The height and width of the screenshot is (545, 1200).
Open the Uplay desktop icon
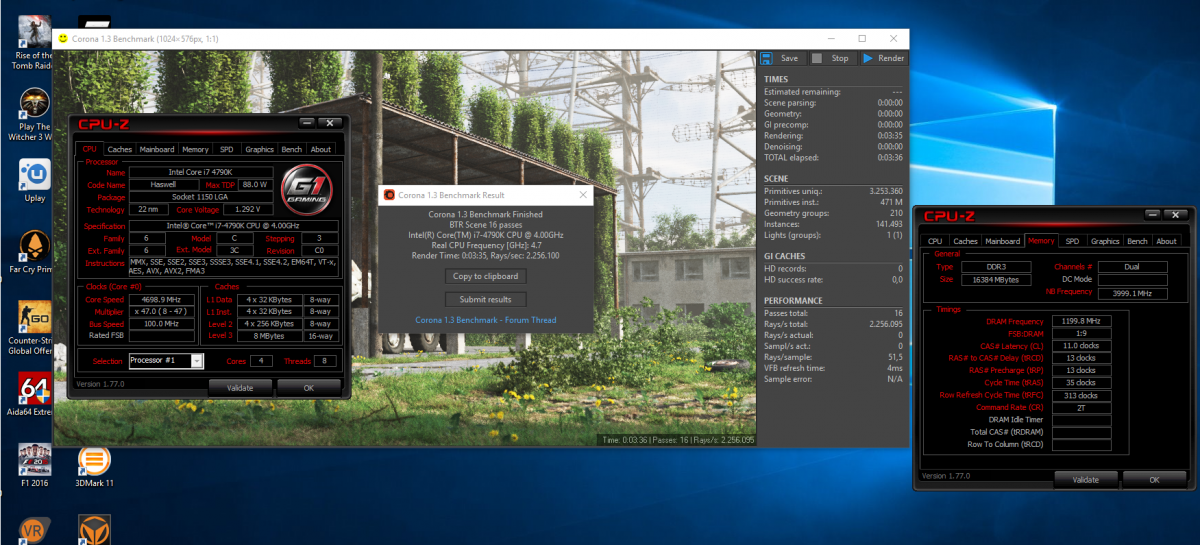[35, 180]
